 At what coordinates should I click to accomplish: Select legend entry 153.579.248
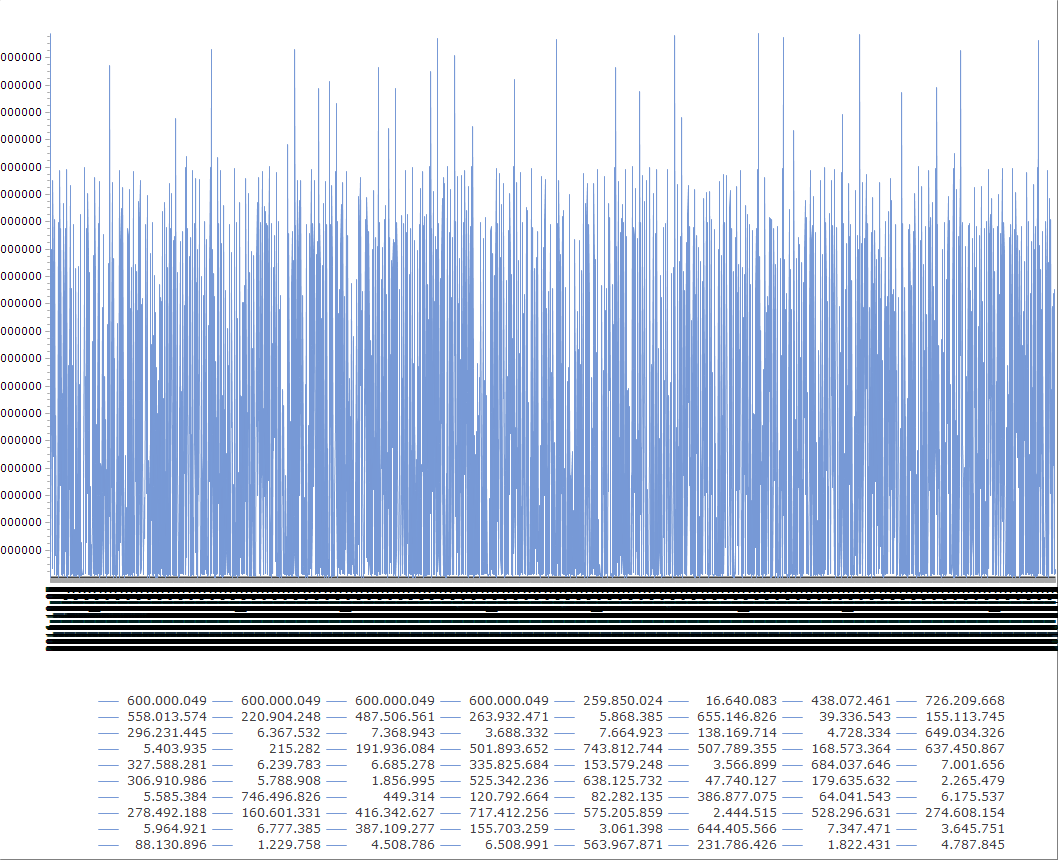click(623, 765)
